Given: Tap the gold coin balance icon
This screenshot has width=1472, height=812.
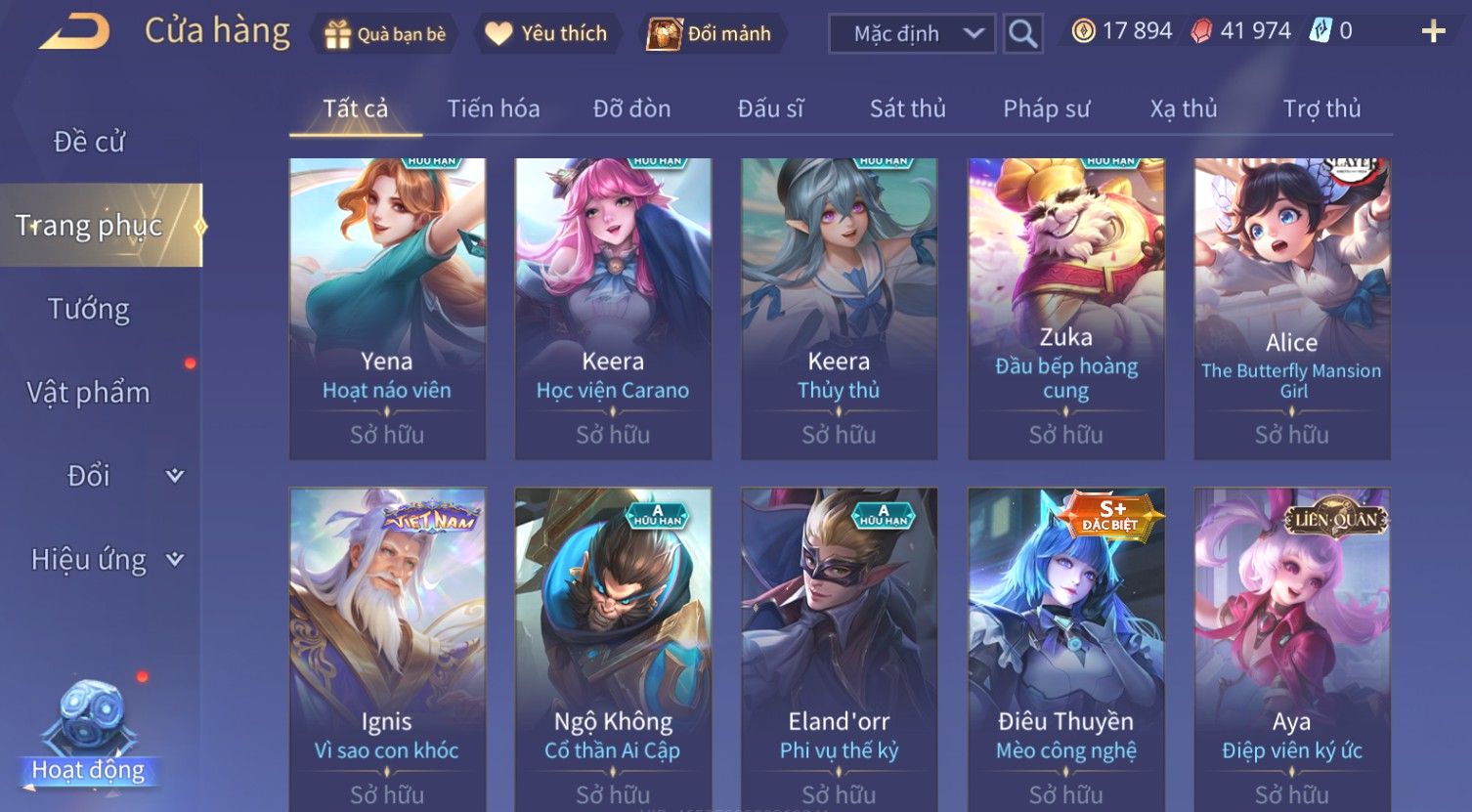Looking at the screenshot, I should 1083,31.
